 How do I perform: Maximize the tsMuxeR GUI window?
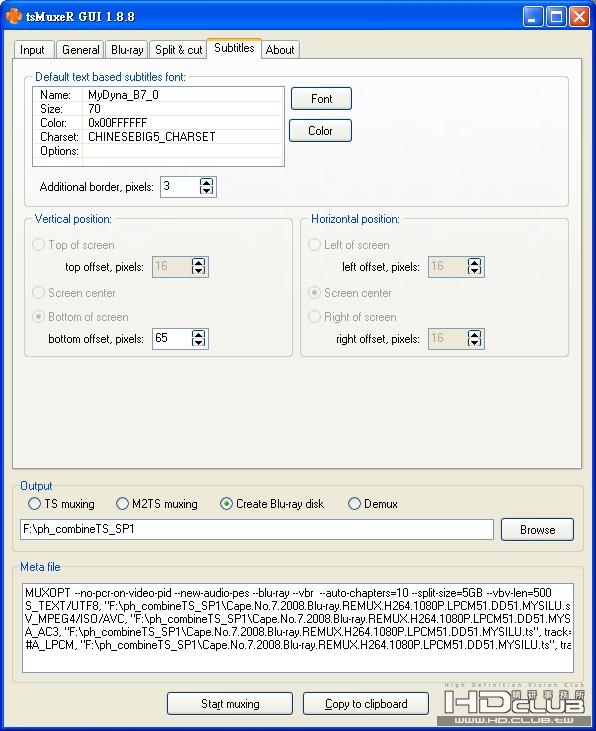coord(555,17)
